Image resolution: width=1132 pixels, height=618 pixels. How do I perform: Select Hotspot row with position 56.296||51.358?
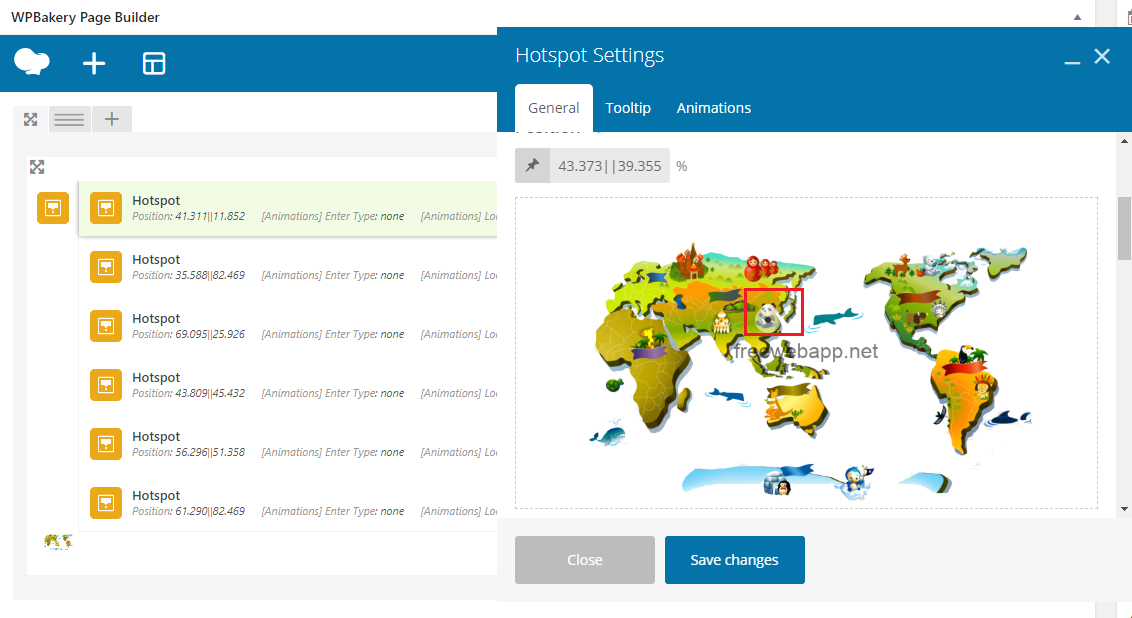point(288,444)
